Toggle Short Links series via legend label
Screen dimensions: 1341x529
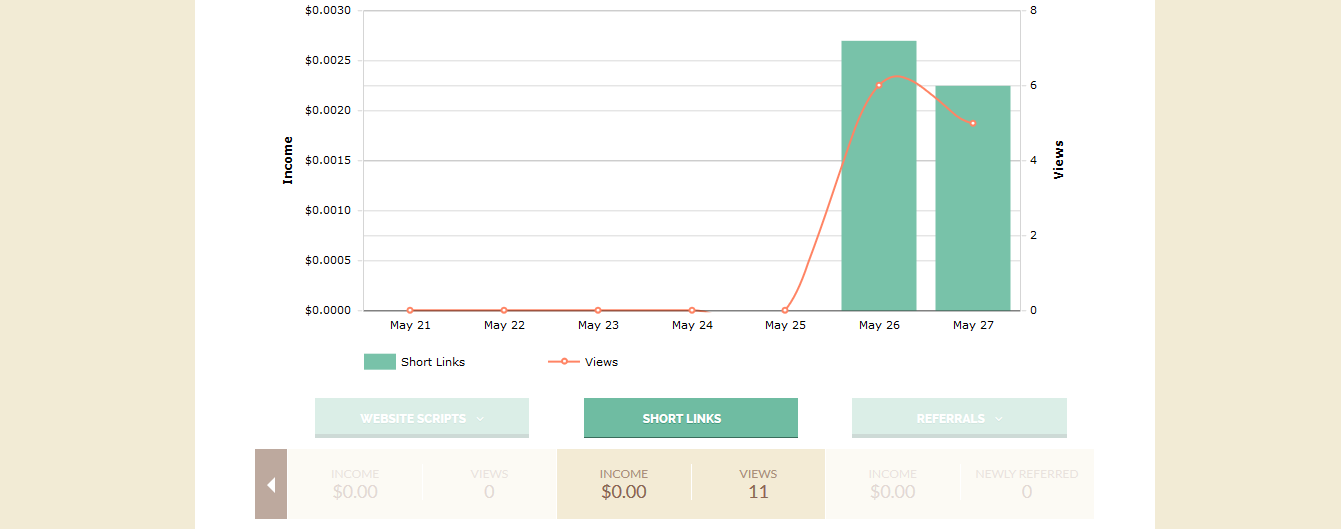coord(433,362)
